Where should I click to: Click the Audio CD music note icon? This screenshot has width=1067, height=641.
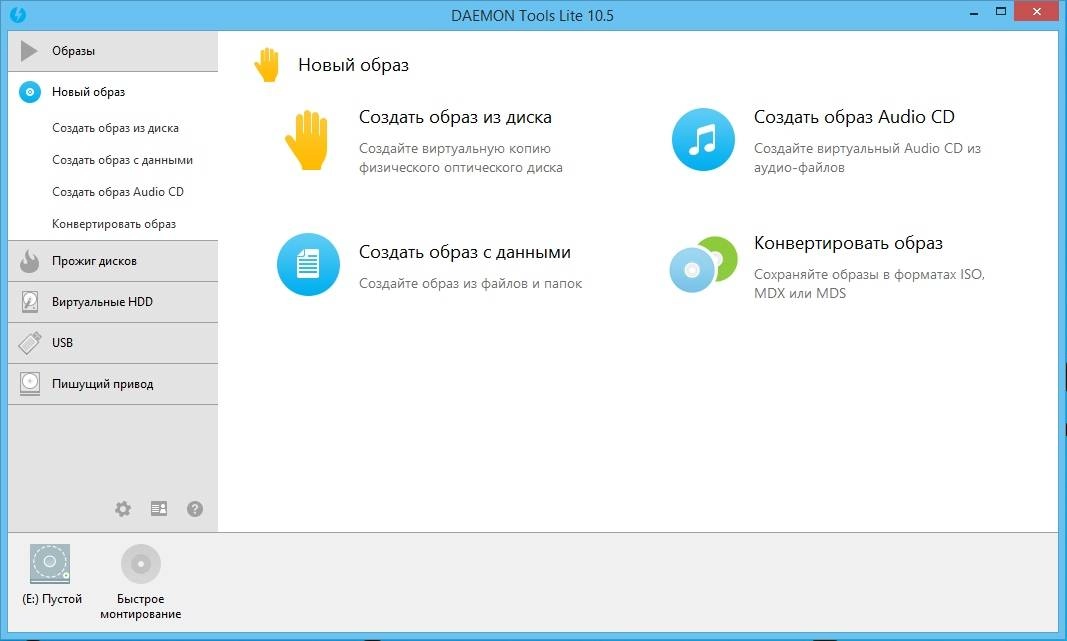(703, 139)
